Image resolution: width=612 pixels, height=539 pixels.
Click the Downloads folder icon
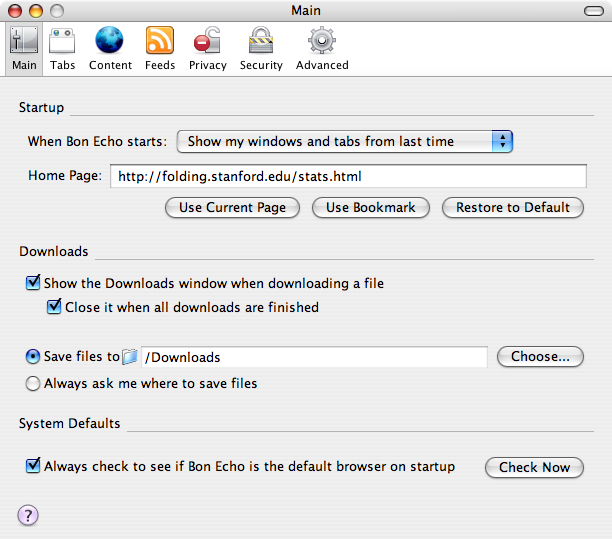[130, 356]
